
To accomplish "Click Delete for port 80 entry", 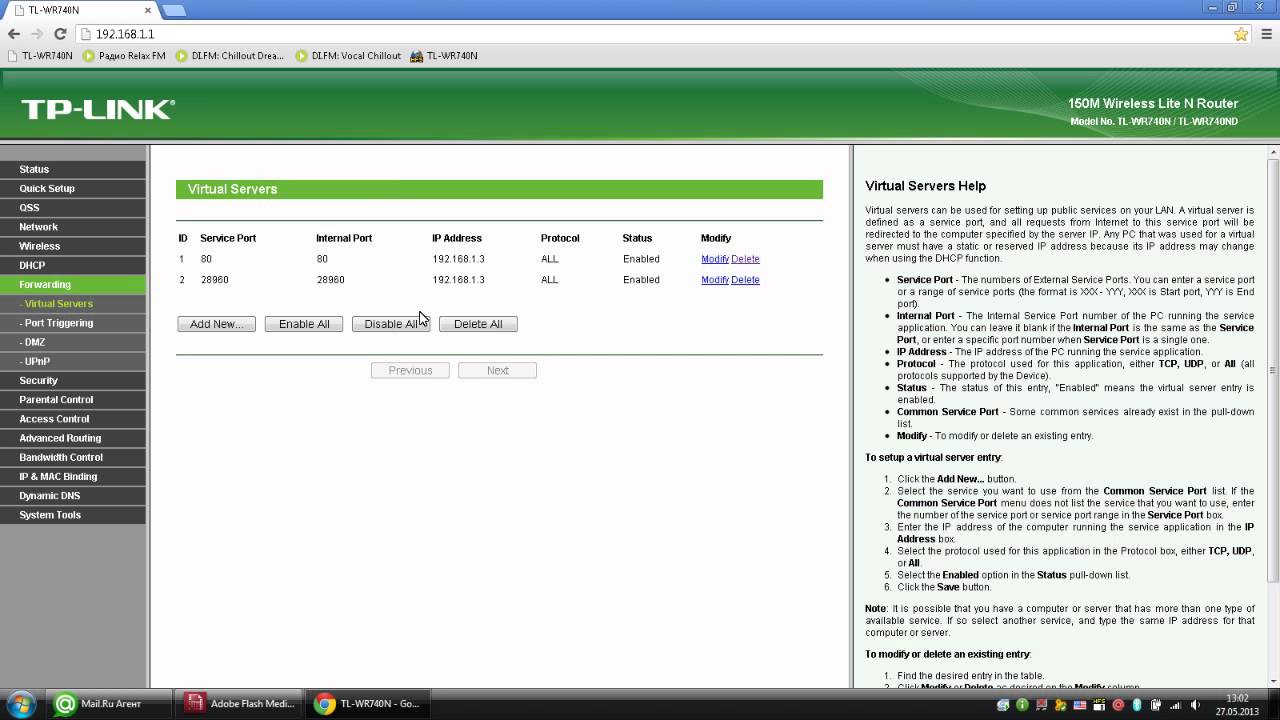I will pos(745,259).
